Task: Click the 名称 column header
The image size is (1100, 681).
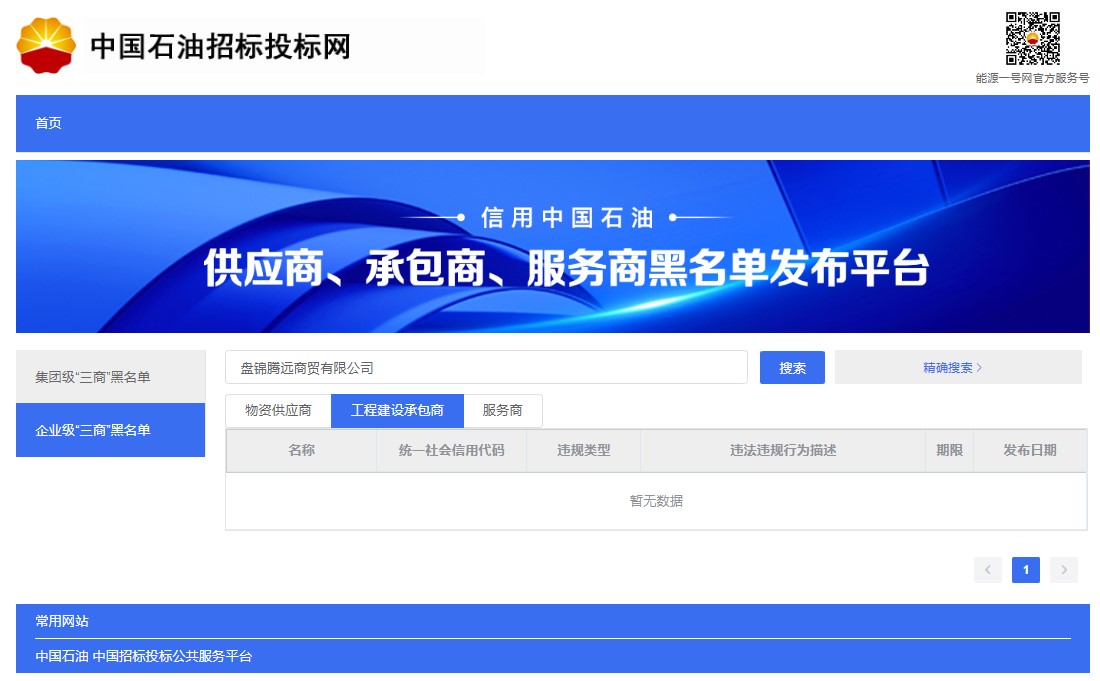Action: (x=301, y=450)
